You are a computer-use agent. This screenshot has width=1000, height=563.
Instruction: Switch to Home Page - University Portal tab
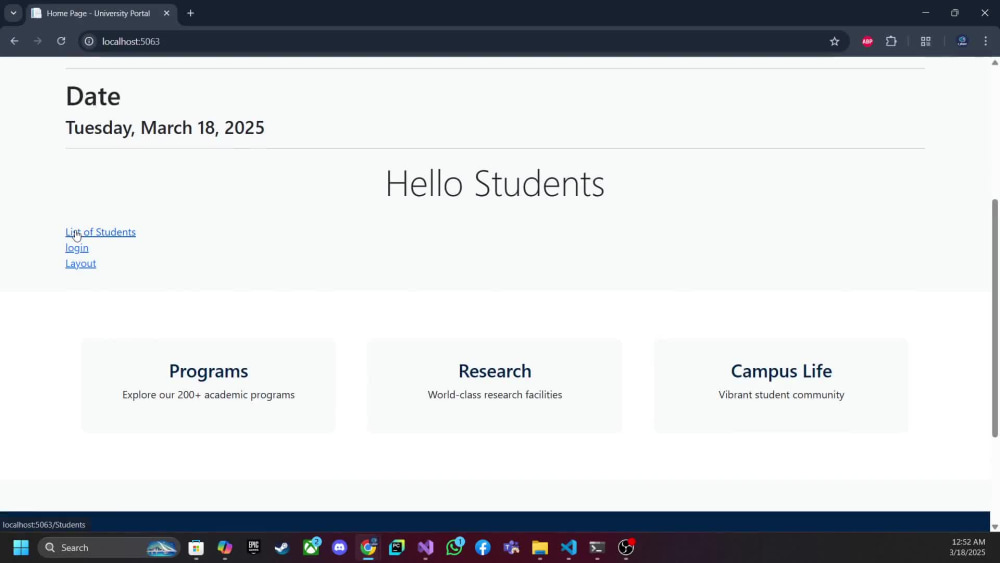click(x=98, y=13)
